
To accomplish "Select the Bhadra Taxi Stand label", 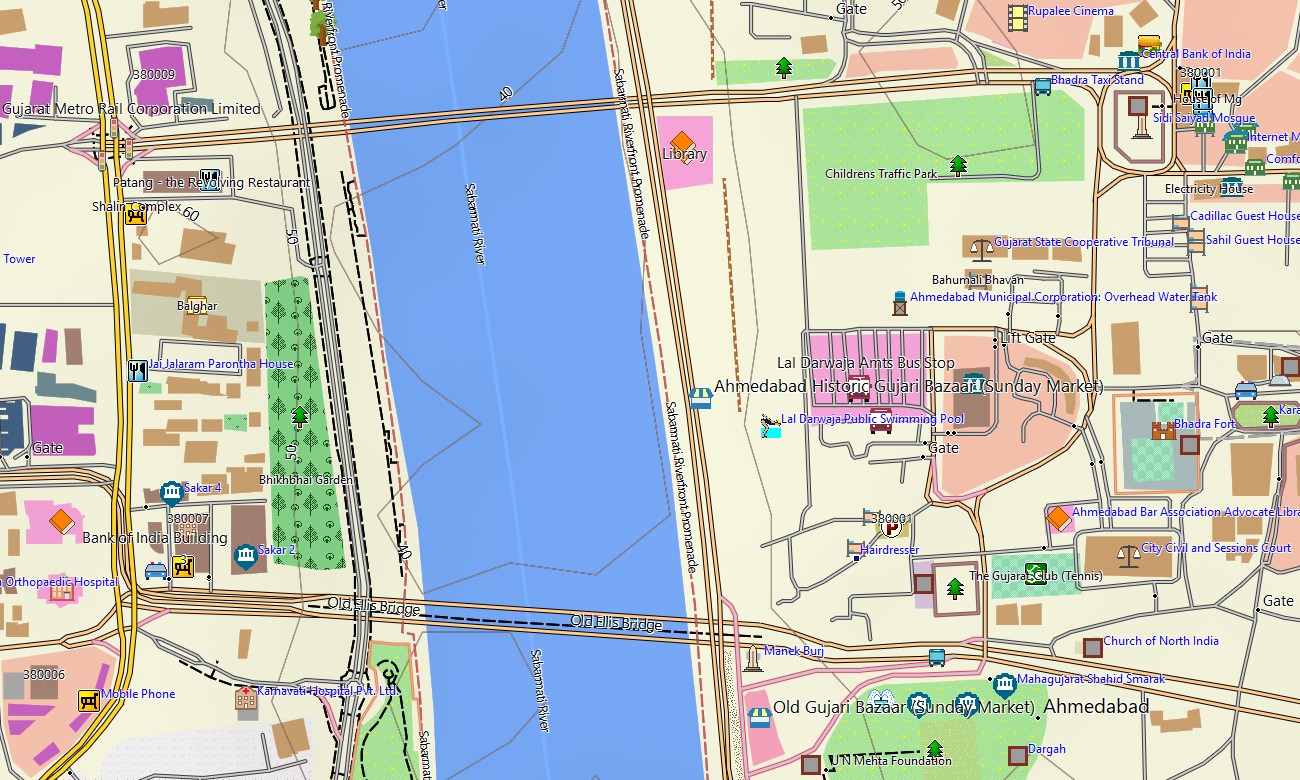I will (1097, 80).
